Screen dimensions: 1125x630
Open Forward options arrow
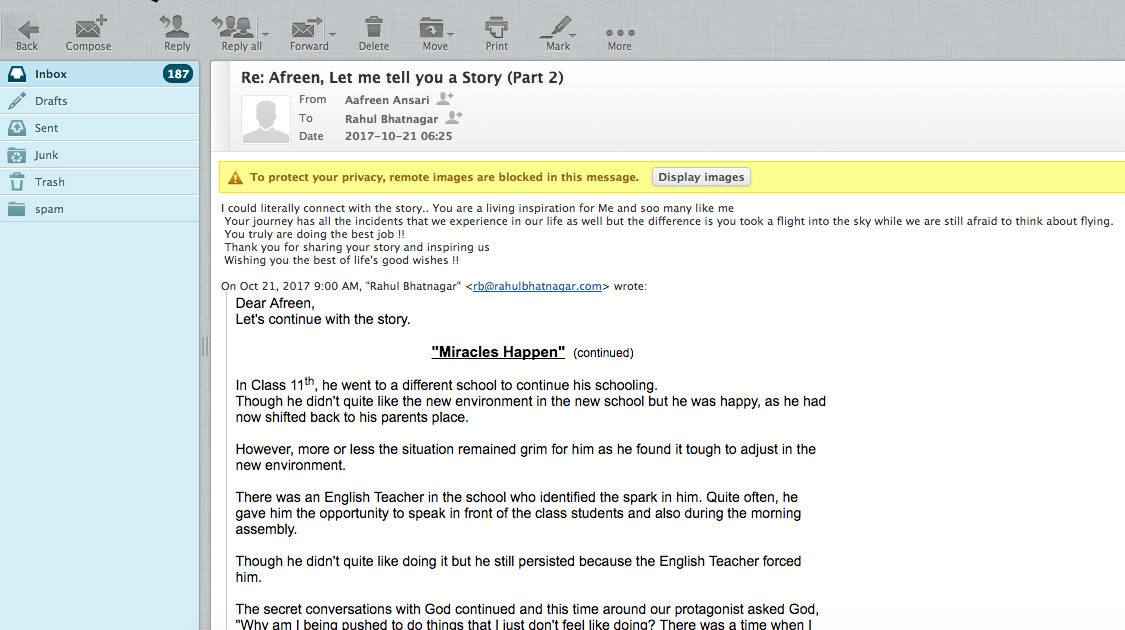tap(333, 34)
